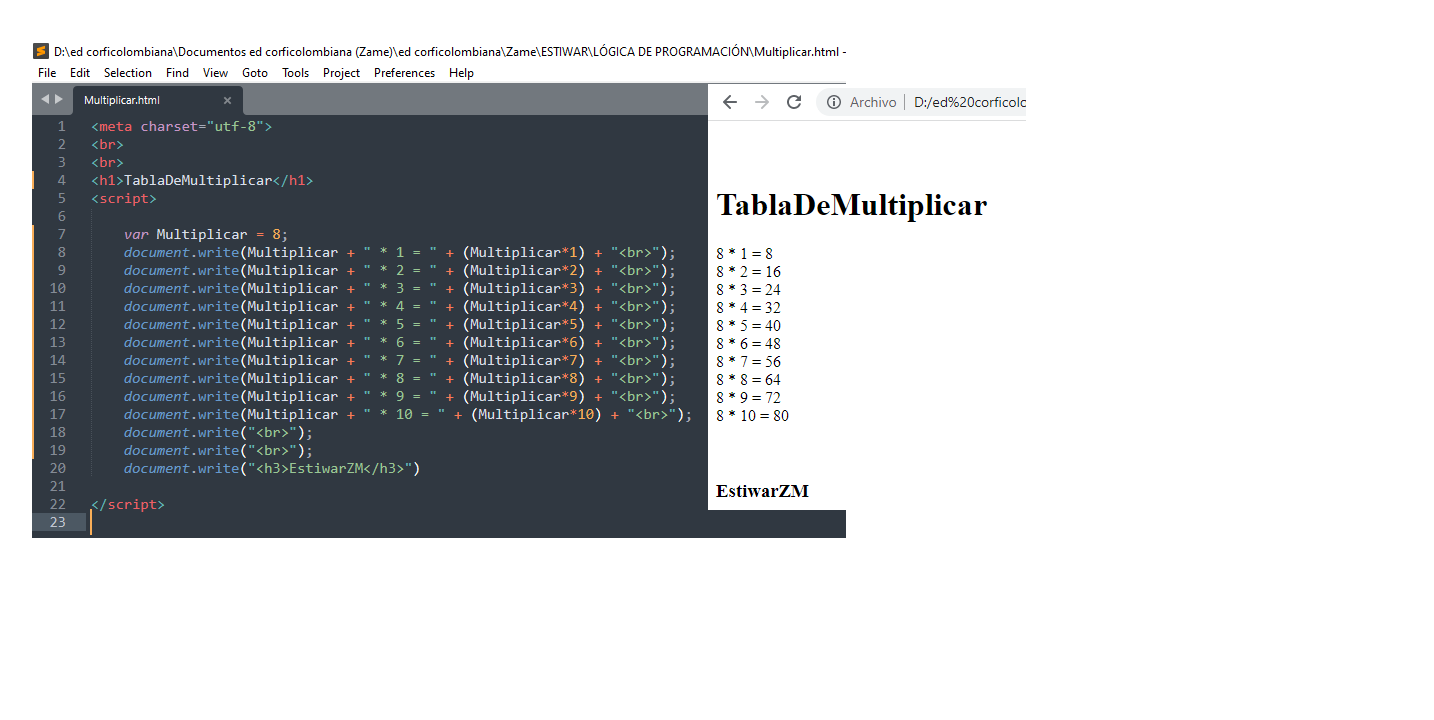Reload the browser page
Viewport: 1434px width, 720px height.
click(794, 102)
